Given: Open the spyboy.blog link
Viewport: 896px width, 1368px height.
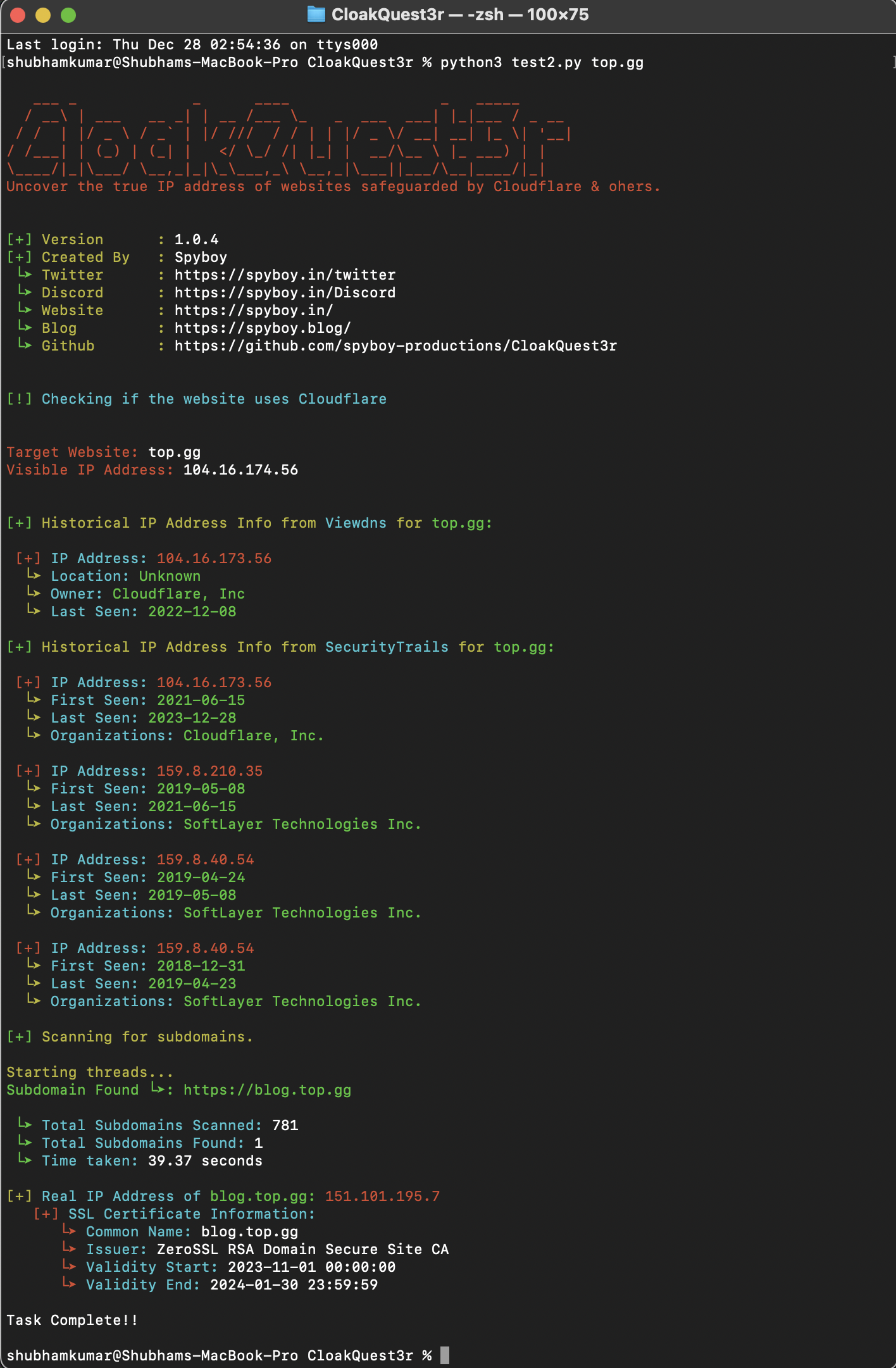Looking at the screenshot, I should [263, 328].
